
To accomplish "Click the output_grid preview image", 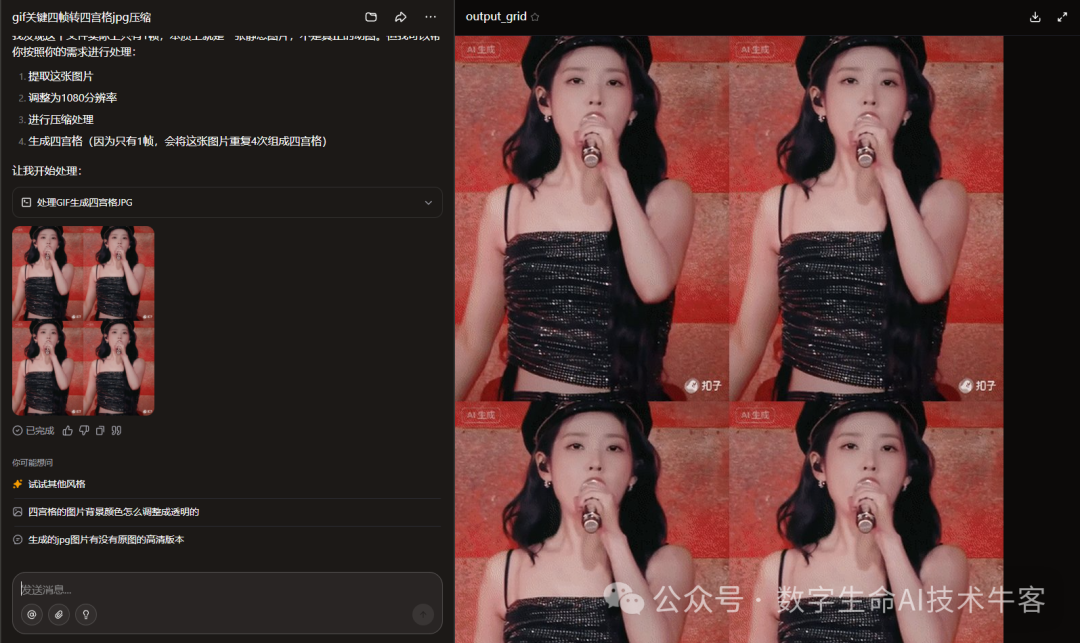I will click(x=729, y=339).
